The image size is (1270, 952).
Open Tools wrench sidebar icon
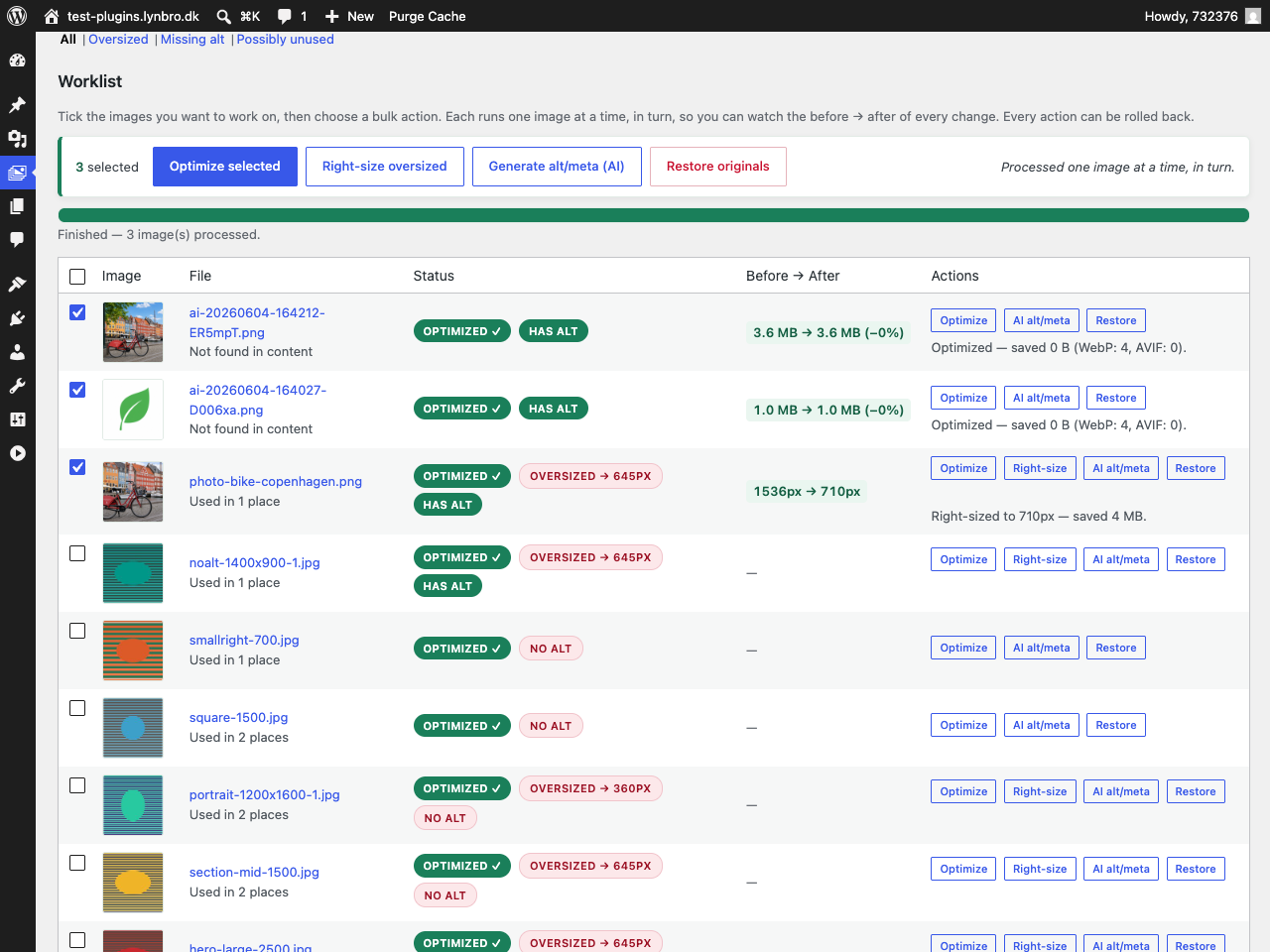point(17,386)
